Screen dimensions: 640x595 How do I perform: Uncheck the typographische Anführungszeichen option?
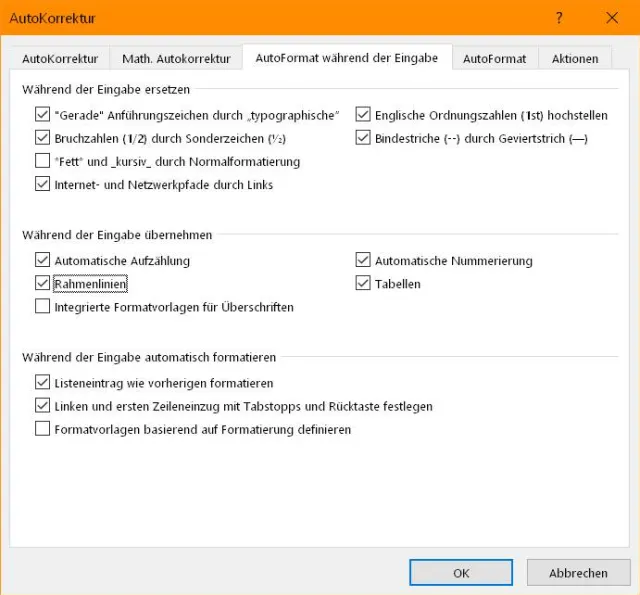click(x=42, y=115)
